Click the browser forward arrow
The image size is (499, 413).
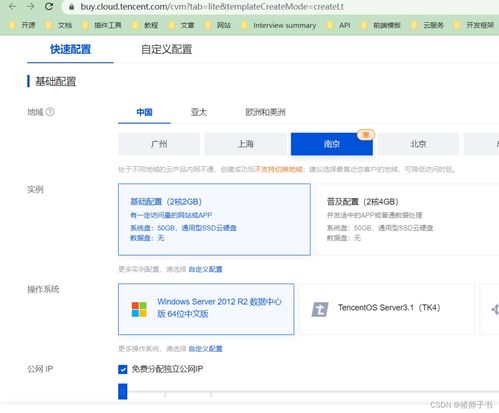pyautogui.click(x=31, y=6)
